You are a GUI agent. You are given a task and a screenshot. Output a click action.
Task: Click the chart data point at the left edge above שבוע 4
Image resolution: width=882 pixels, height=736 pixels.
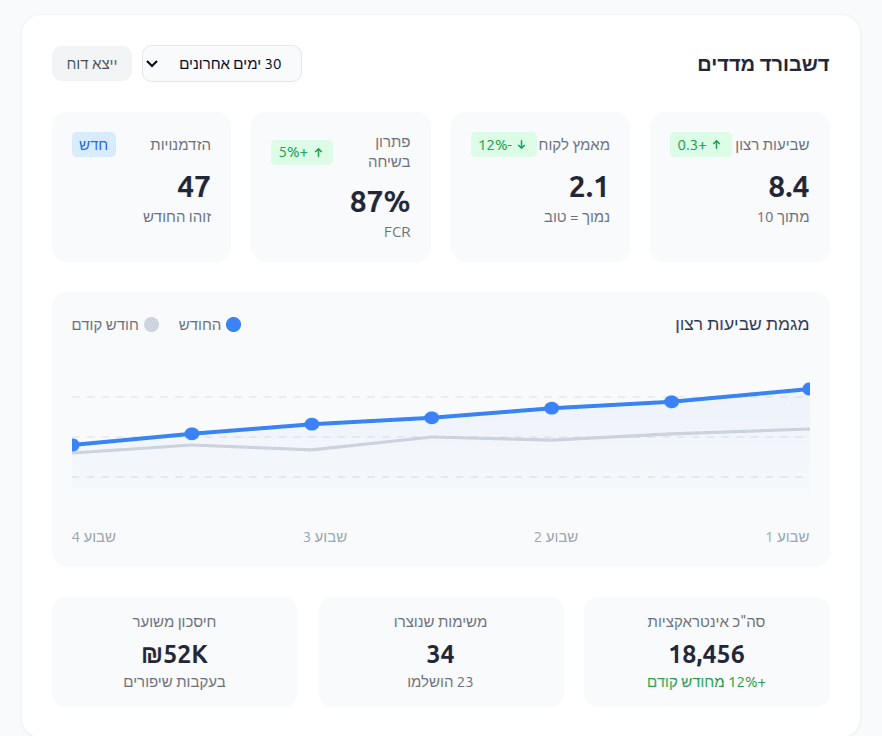click(75, 445)
